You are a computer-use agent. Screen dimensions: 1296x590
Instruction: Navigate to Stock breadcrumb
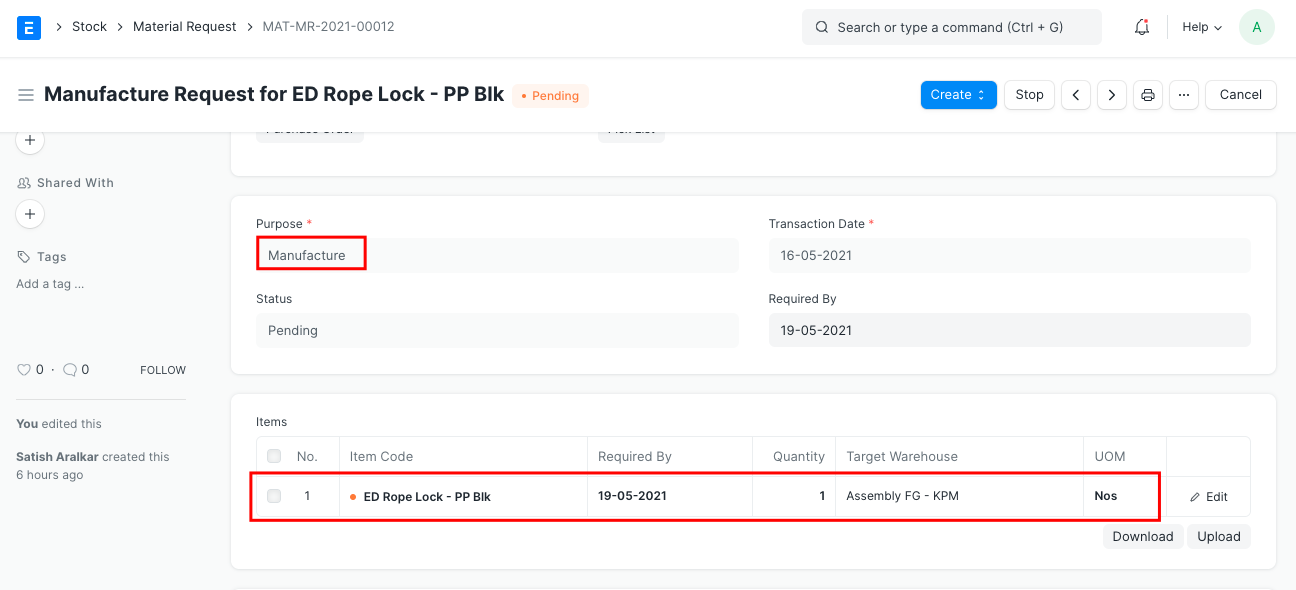click(89, 27)
